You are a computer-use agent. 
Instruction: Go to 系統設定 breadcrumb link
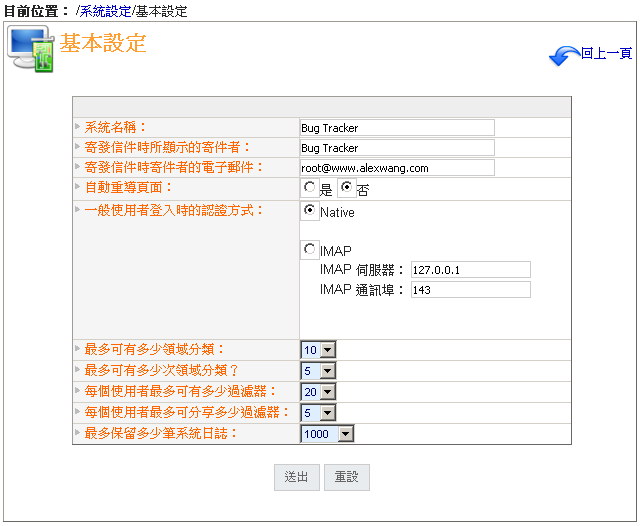pyautogui.click(x=106, y=11)
